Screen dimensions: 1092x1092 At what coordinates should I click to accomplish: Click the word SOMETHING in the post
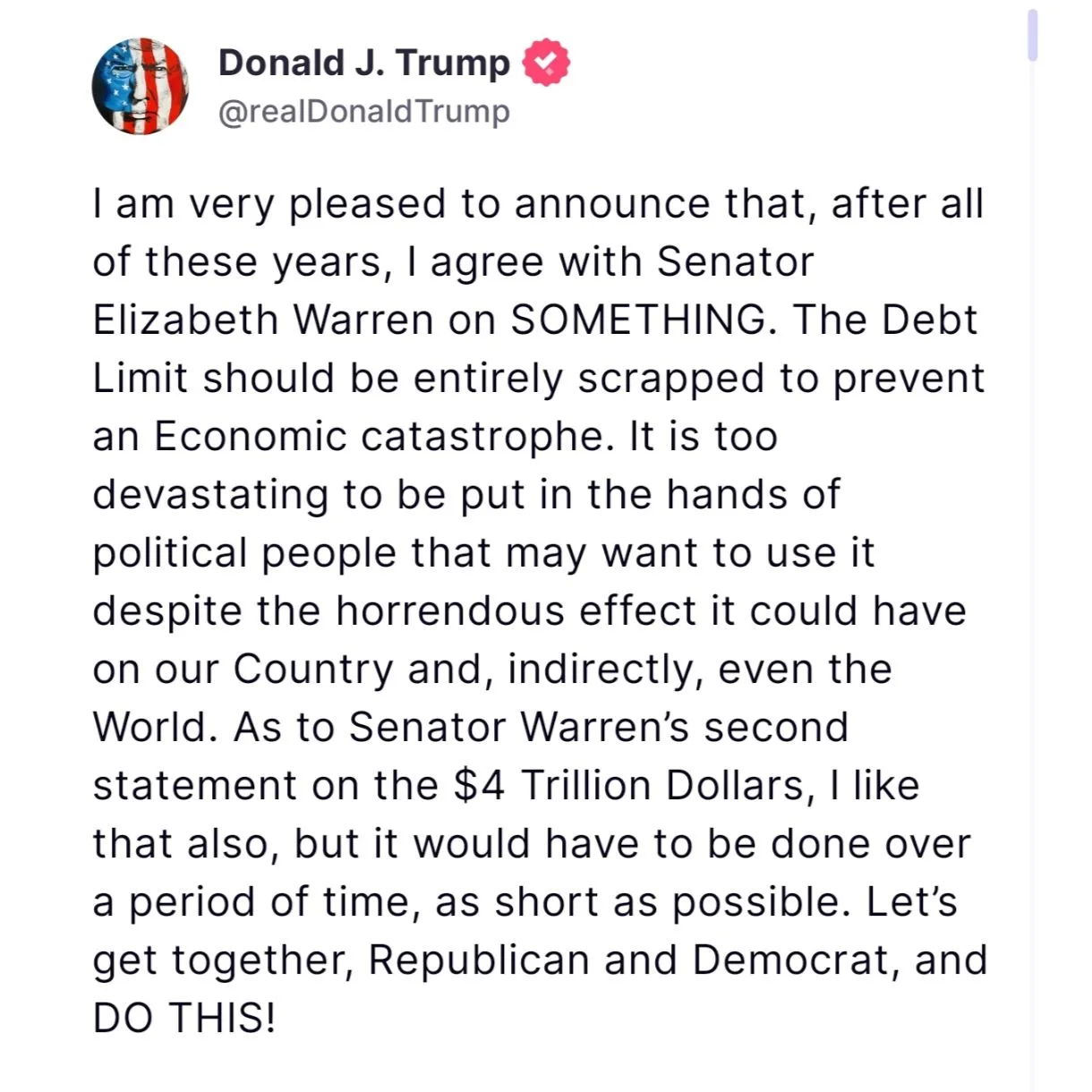[639, 320]
